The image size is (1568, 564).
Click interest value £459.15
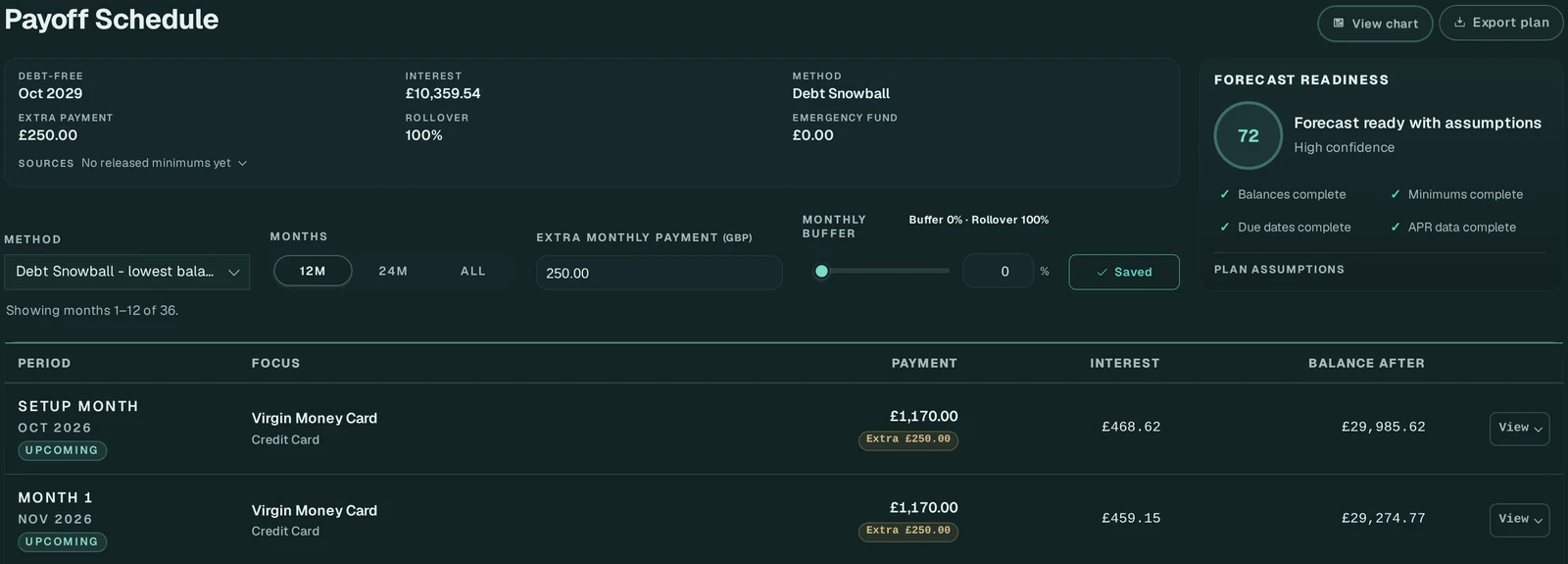pos(1131,518)
